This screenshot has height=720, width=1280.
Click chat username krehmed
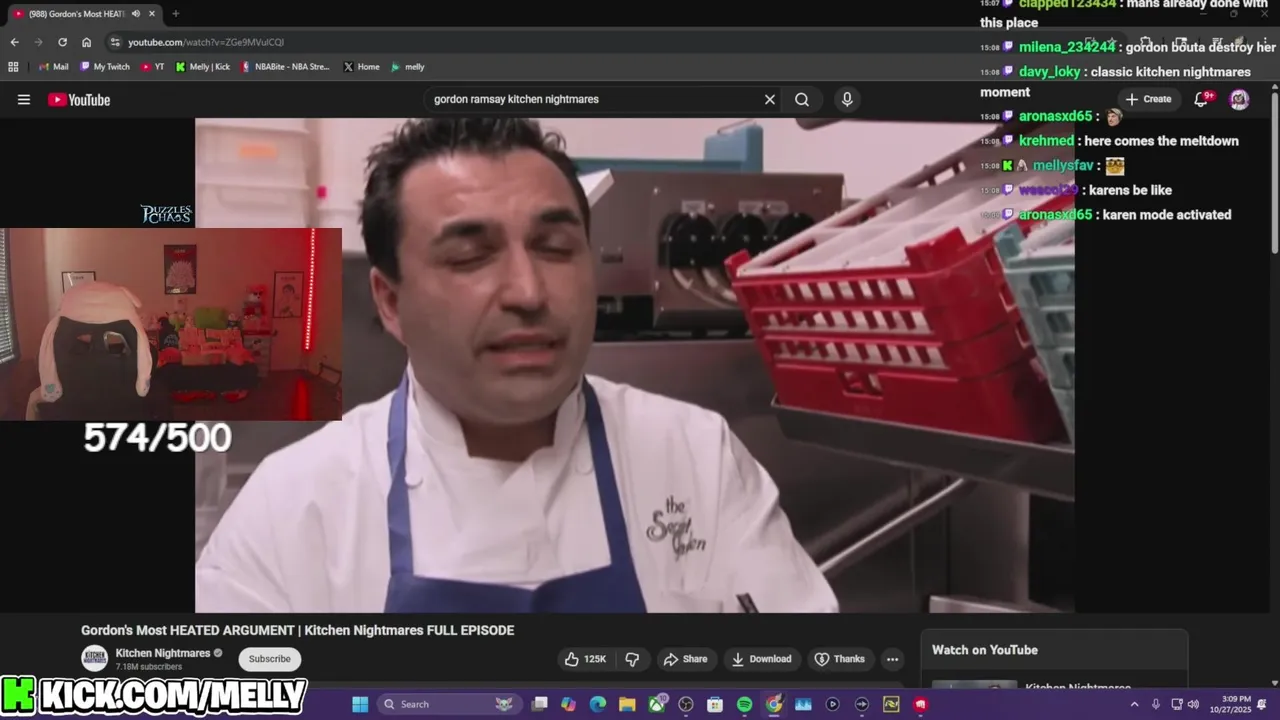[1046, 141]
